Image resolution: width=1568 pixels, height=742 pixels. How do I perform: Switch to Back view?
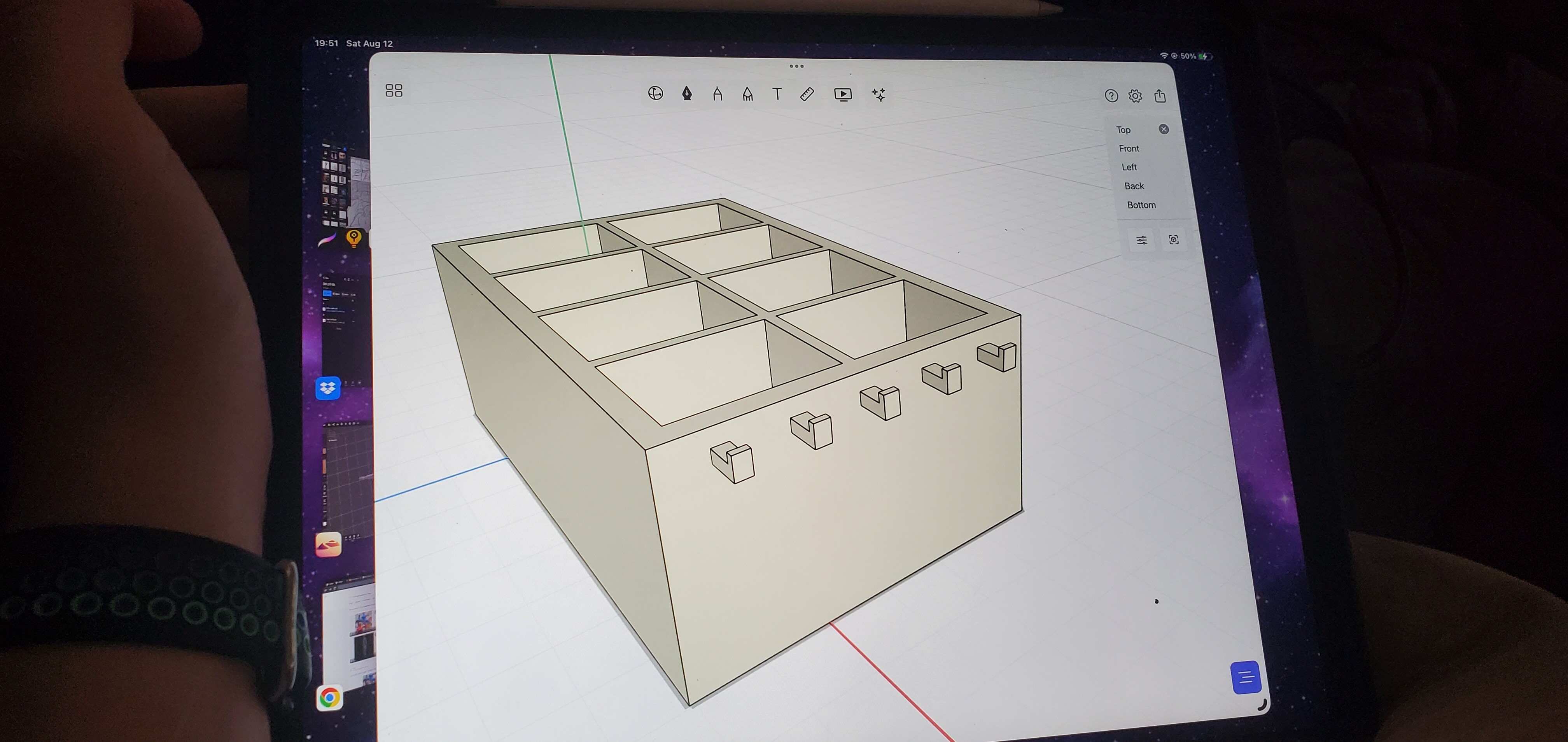(1134, 186)
